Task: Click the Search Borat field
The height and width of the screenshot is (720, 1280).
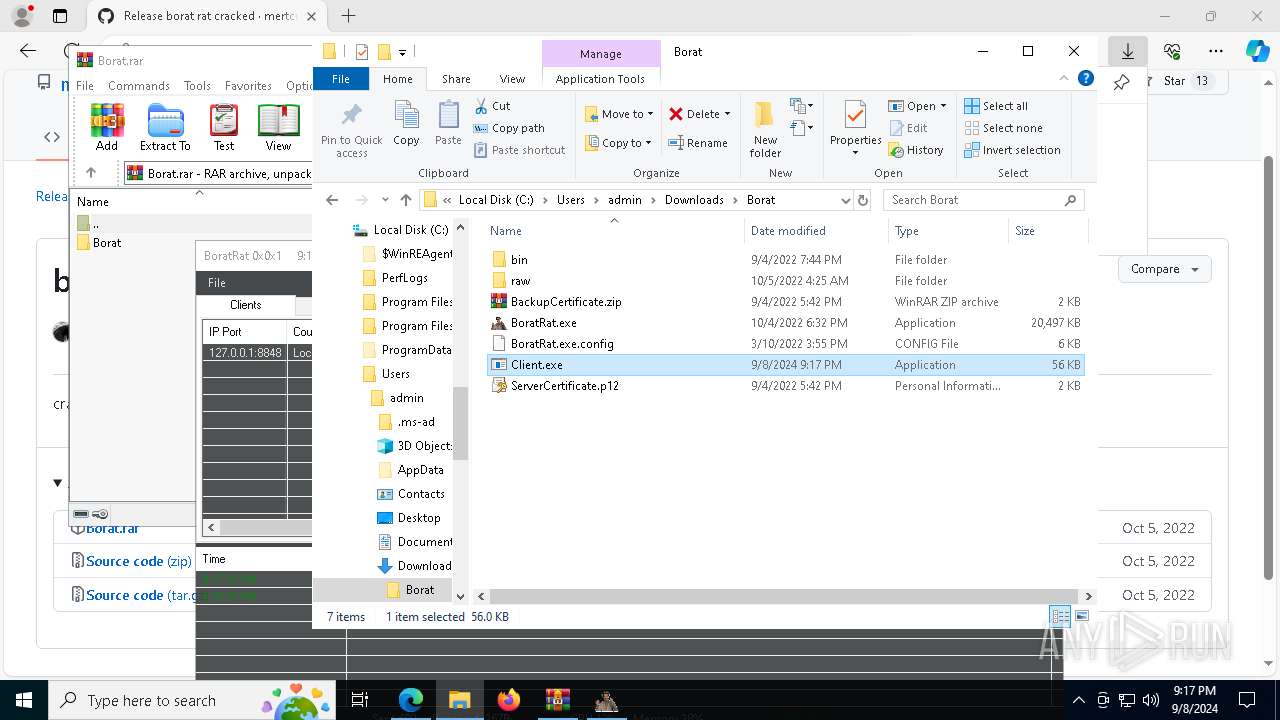Action: 983,200
